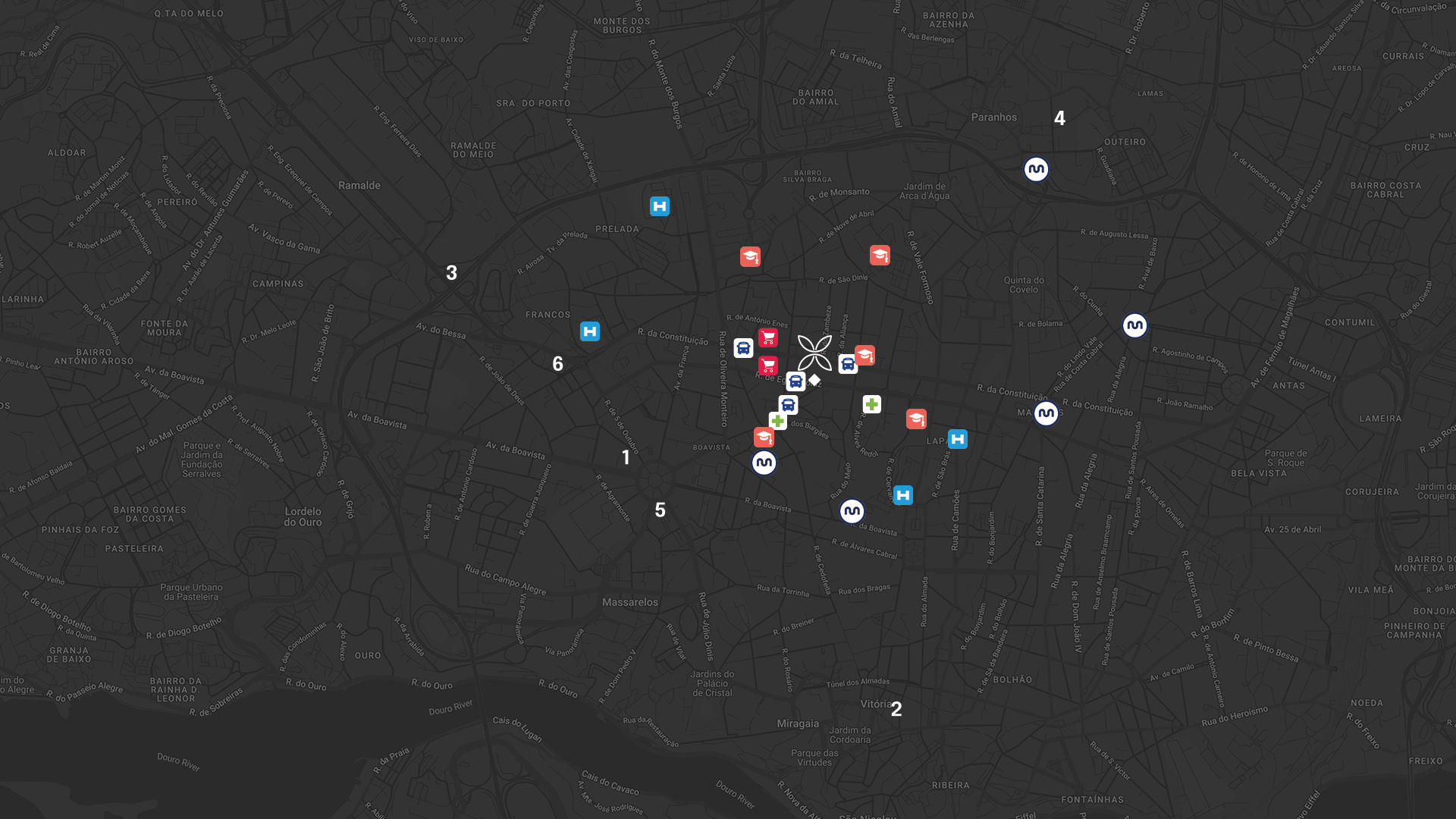Click number 1 marker near Boavista
The image size is (1456, 819).
coord(626,457)
